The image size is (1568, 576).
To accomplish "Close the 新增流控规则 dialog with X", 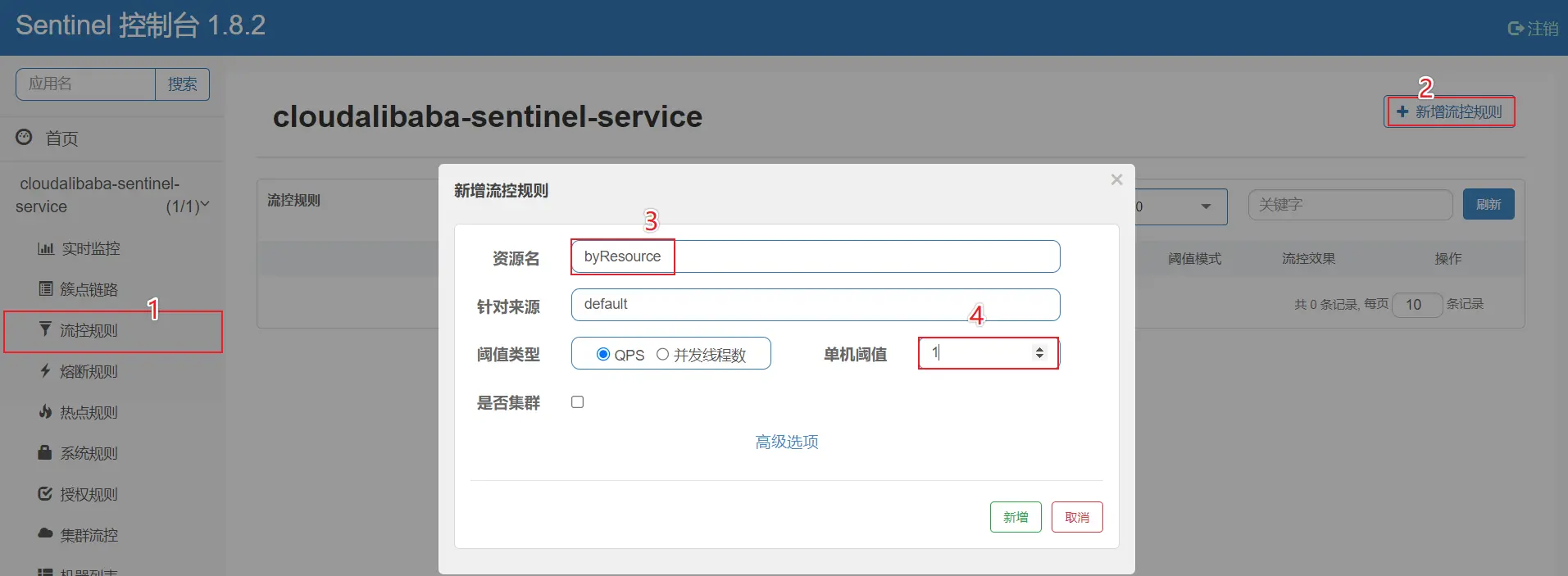I will click(1116, 179).
